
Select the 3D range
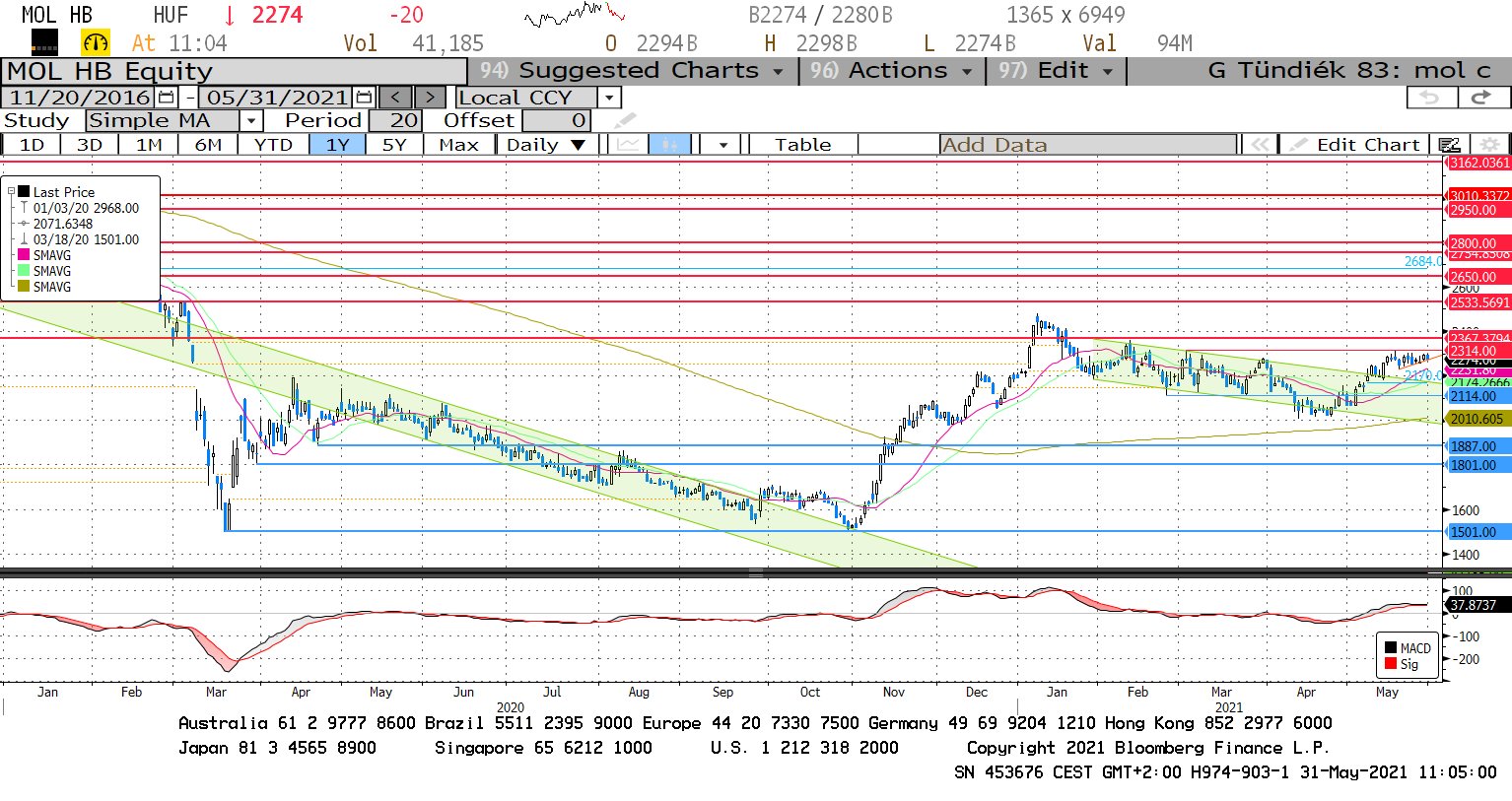(x=90, y=145)
